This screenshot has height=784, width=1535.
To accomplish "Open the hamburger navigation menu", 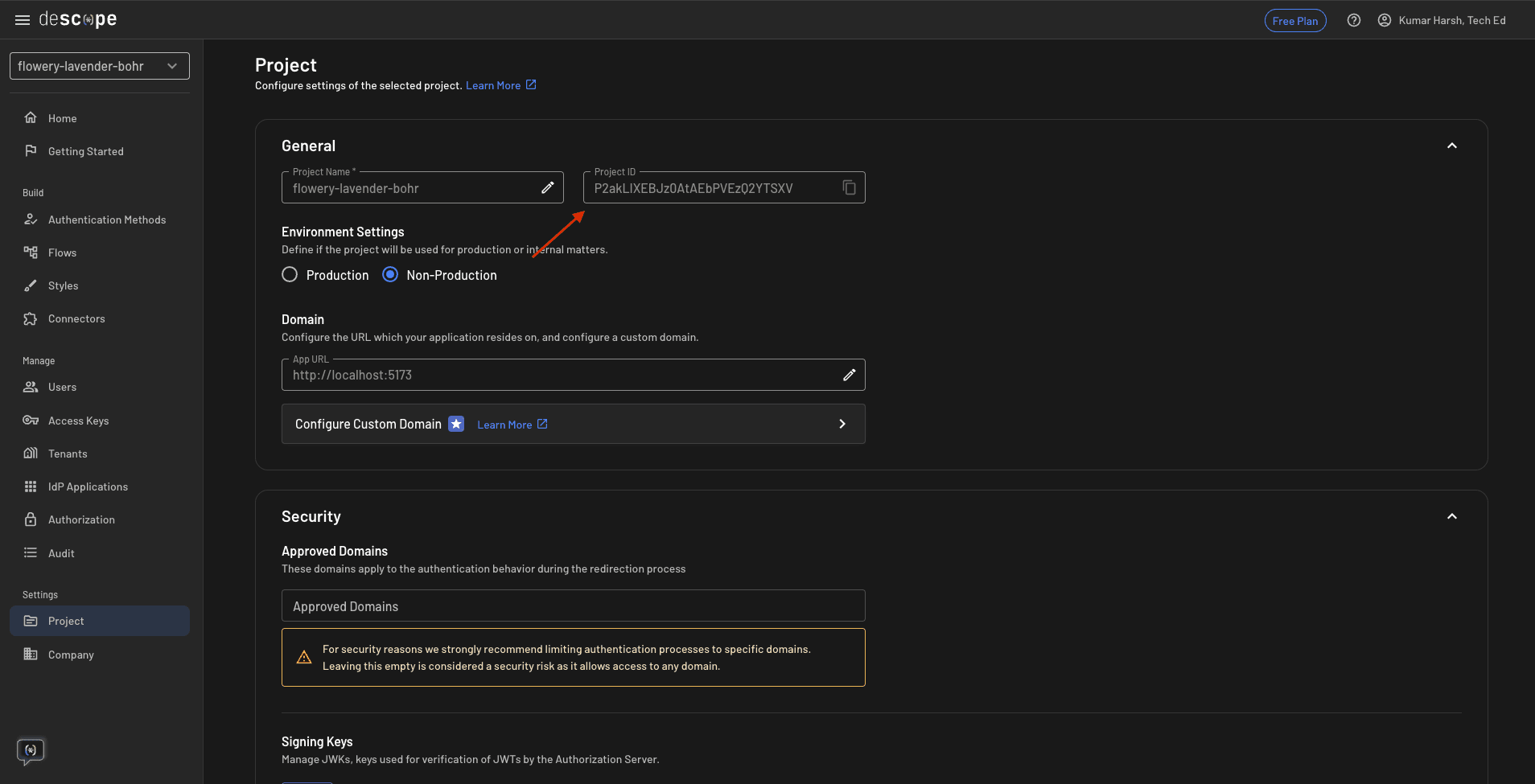I will pyautogui.click(x=22, y=19).
